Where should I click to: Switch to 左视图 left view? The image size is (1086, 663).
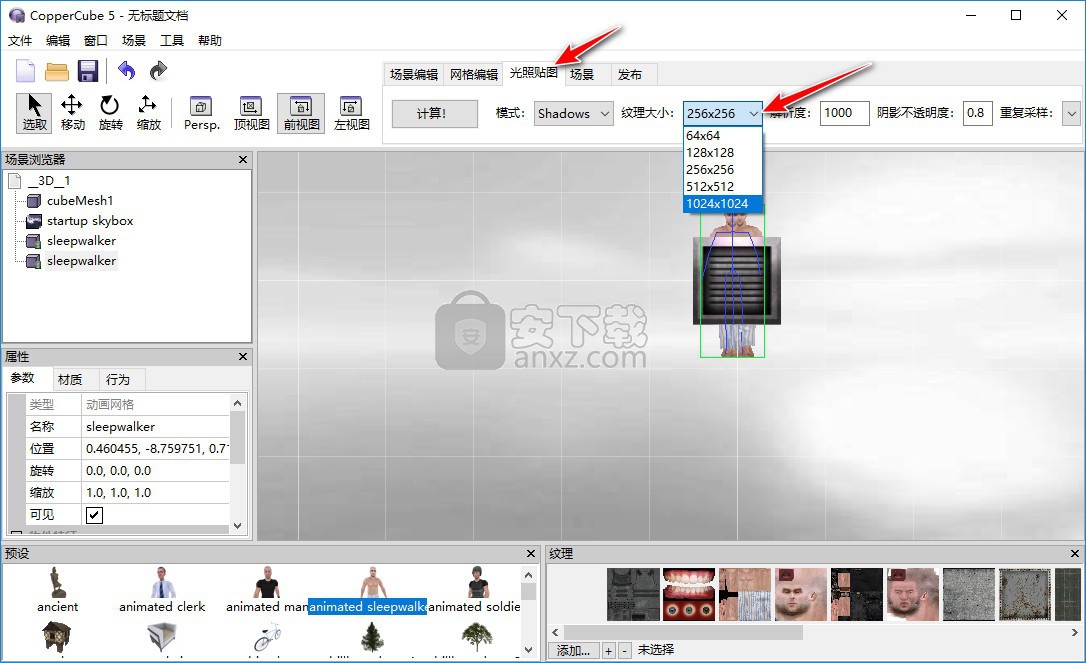click(x=351, y=113)
